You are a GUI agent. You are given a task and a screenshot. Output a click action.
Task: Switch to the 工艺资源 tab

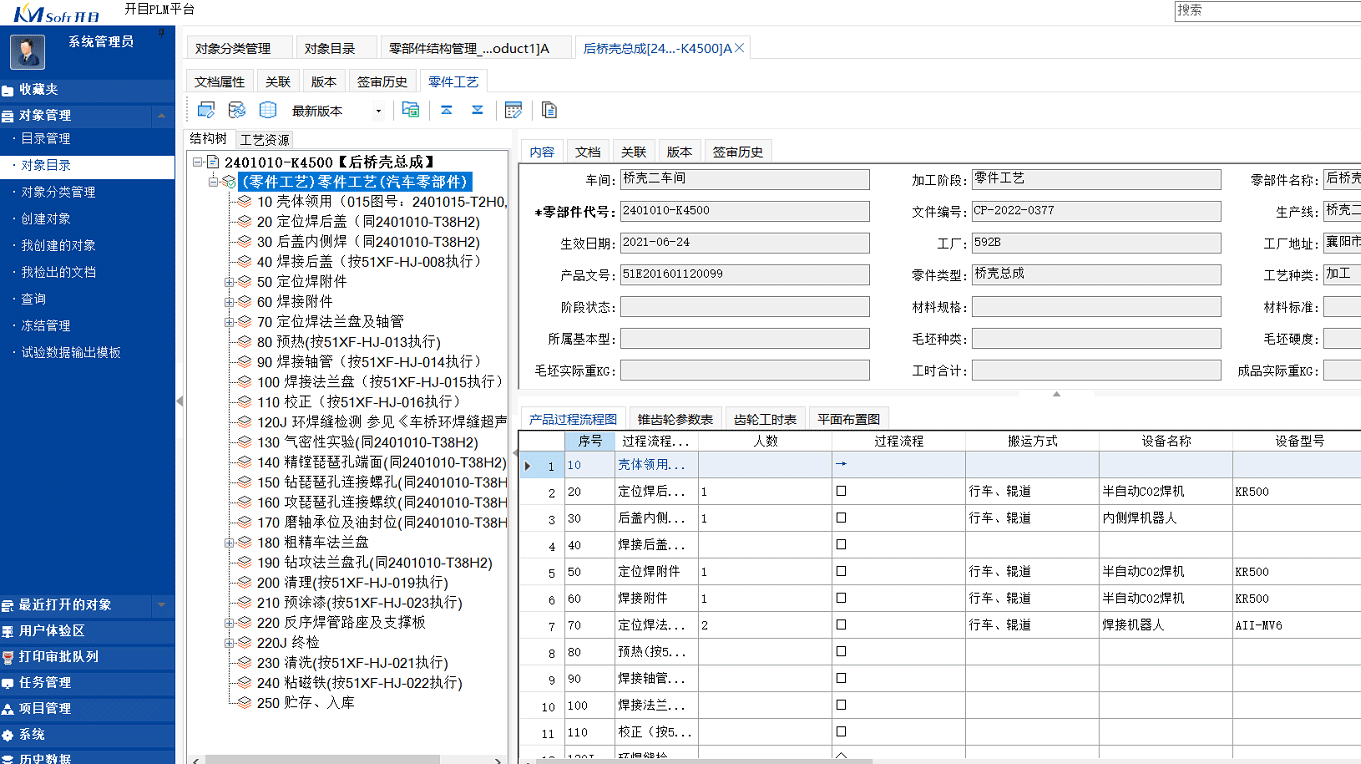262,139
